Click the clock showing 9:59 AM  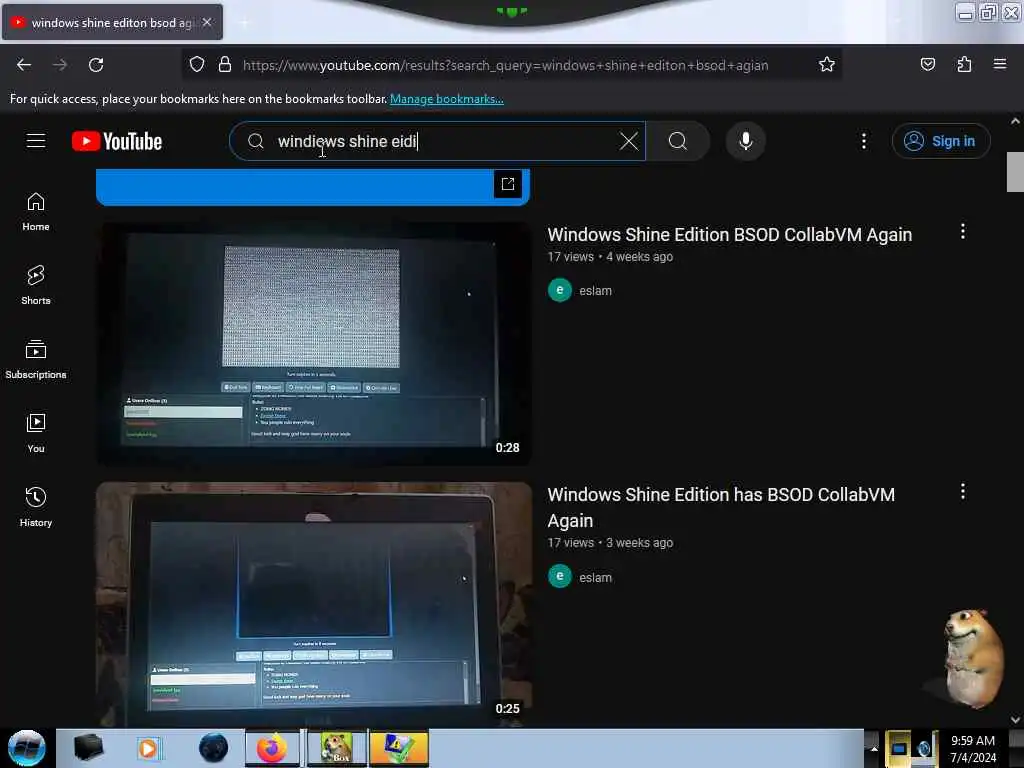[973, 748]
